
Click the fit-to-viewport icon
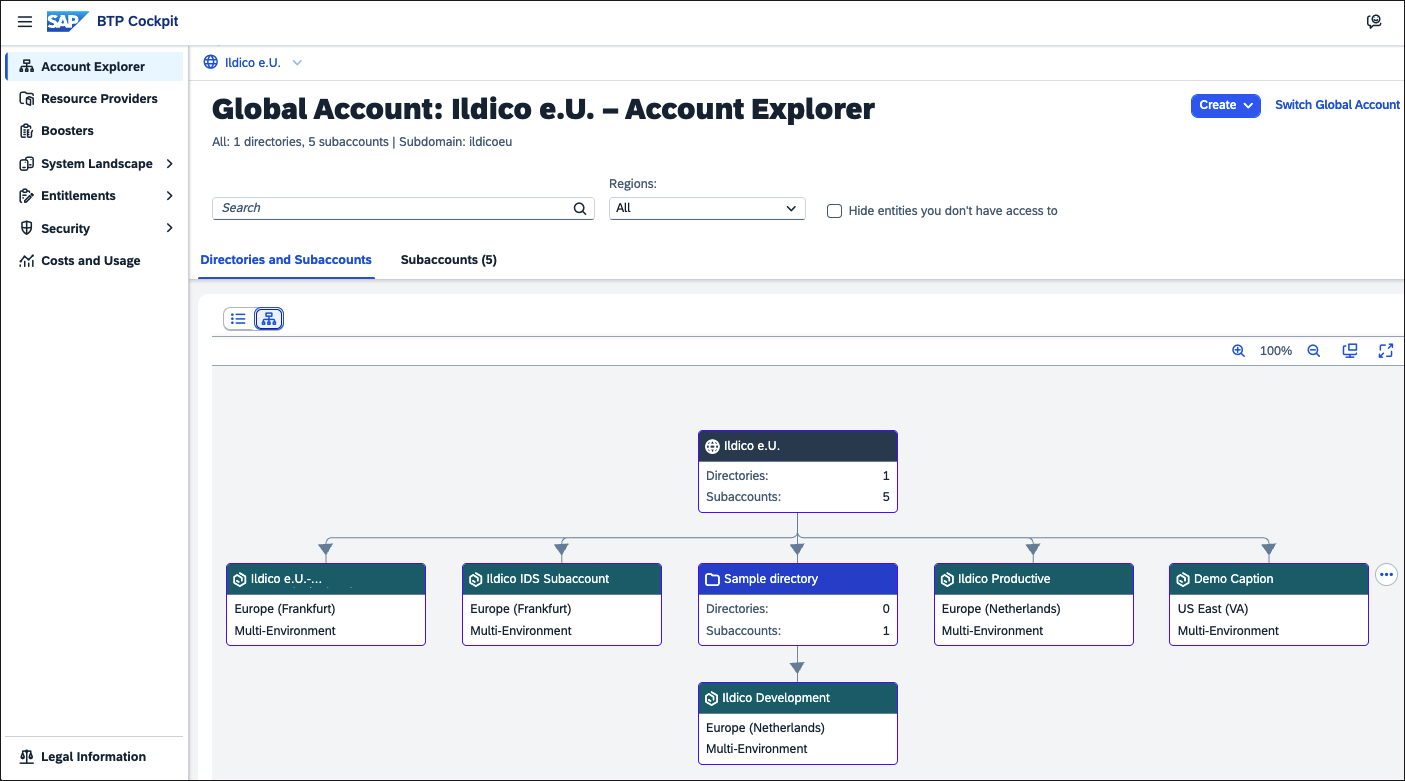coord(1350,351)
